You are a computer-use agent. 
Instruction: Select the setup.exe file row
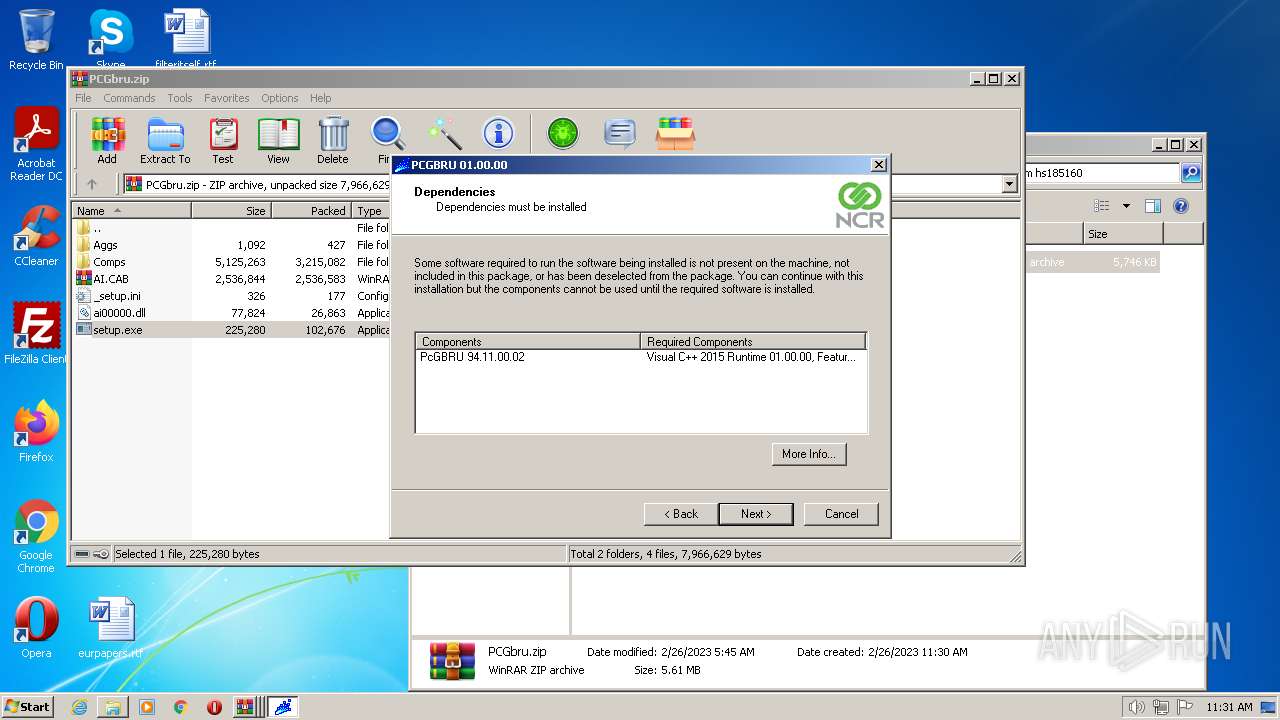tap(231, 330)
